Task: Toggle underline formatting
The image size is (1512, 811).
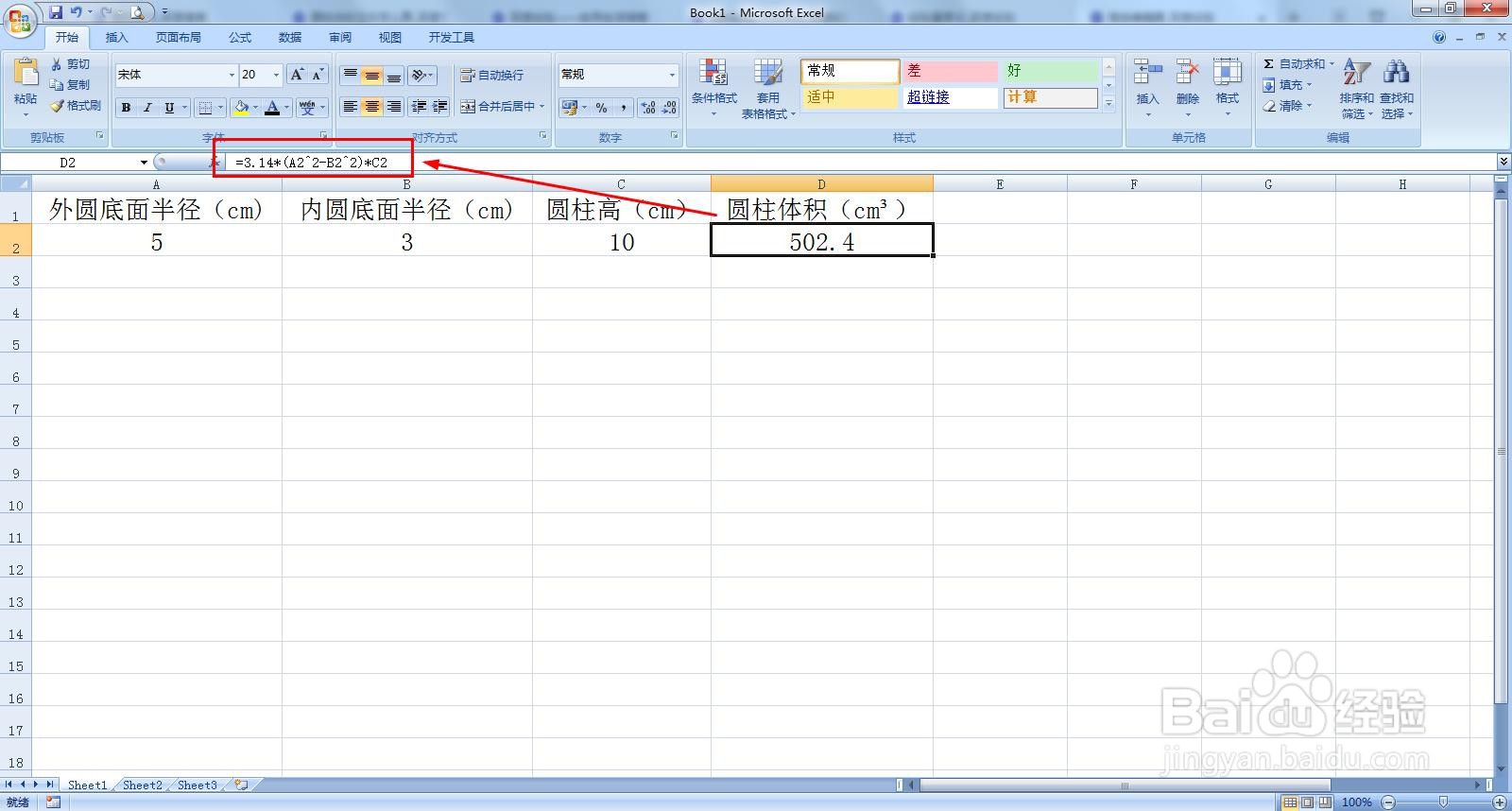Action: click(x=169, y=108)
